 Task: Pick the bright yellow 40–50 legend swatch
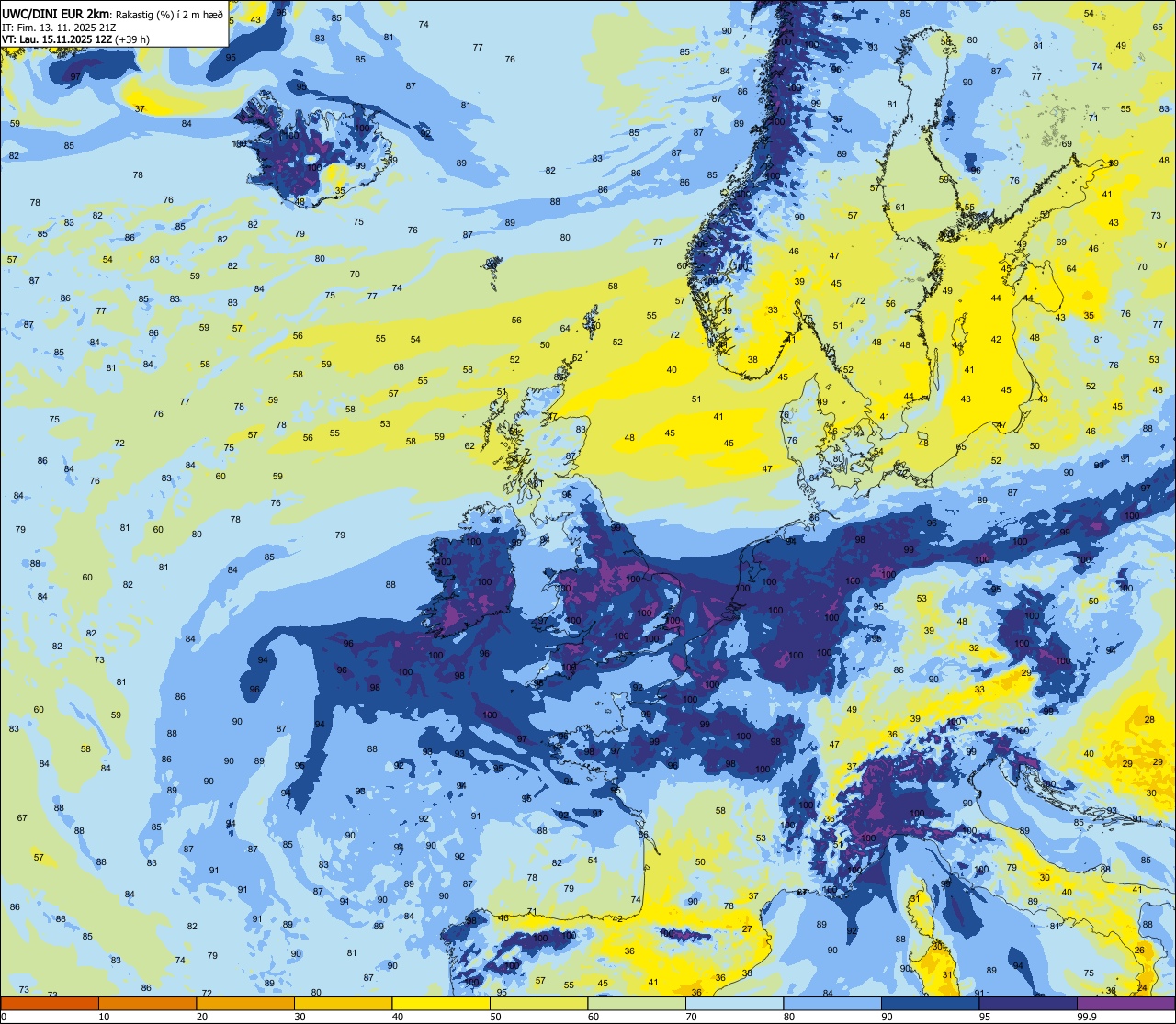click(441, 1003)
